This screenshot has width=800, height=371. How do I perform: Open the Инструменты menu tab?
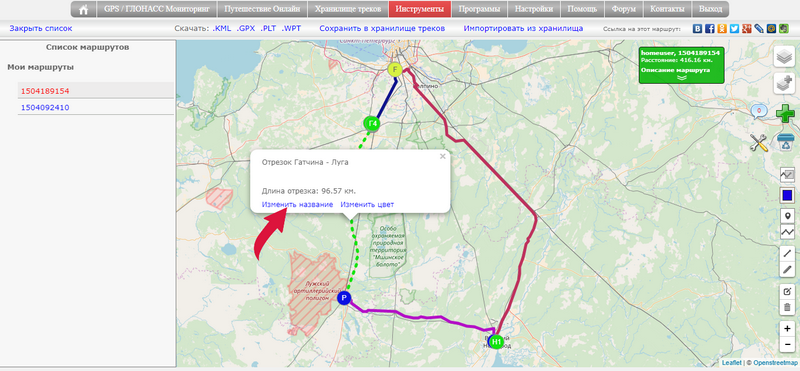click(x=419, y=9)
